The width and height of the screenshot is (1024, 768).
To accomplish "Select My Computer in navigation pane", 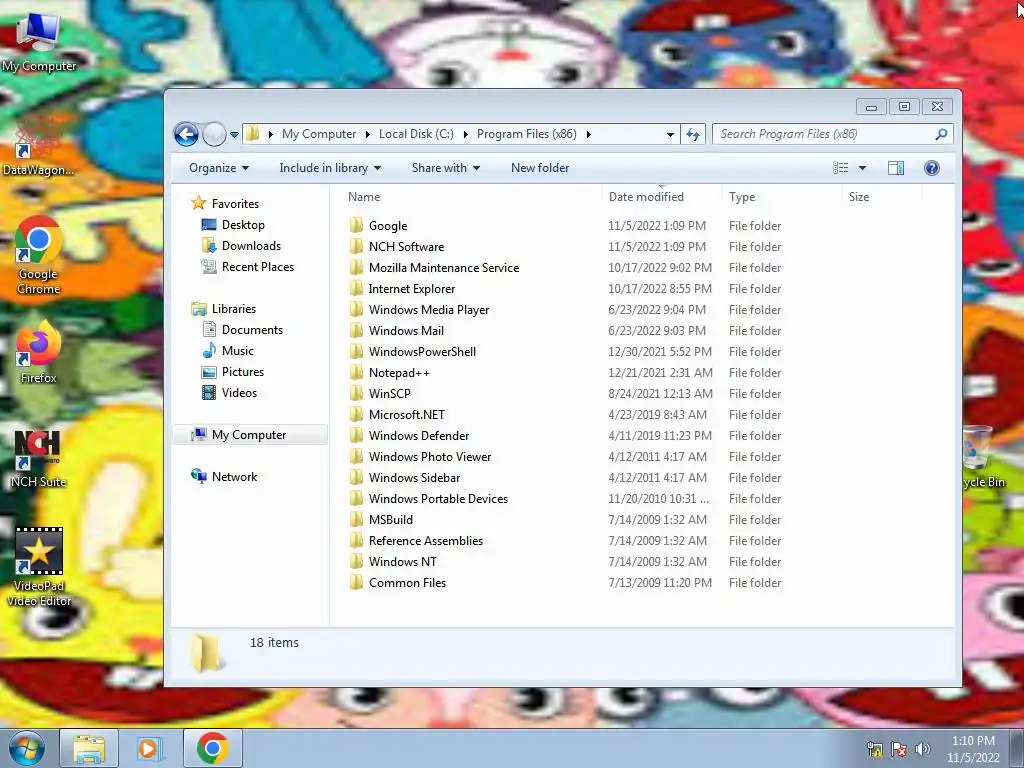I will point(249,435).
